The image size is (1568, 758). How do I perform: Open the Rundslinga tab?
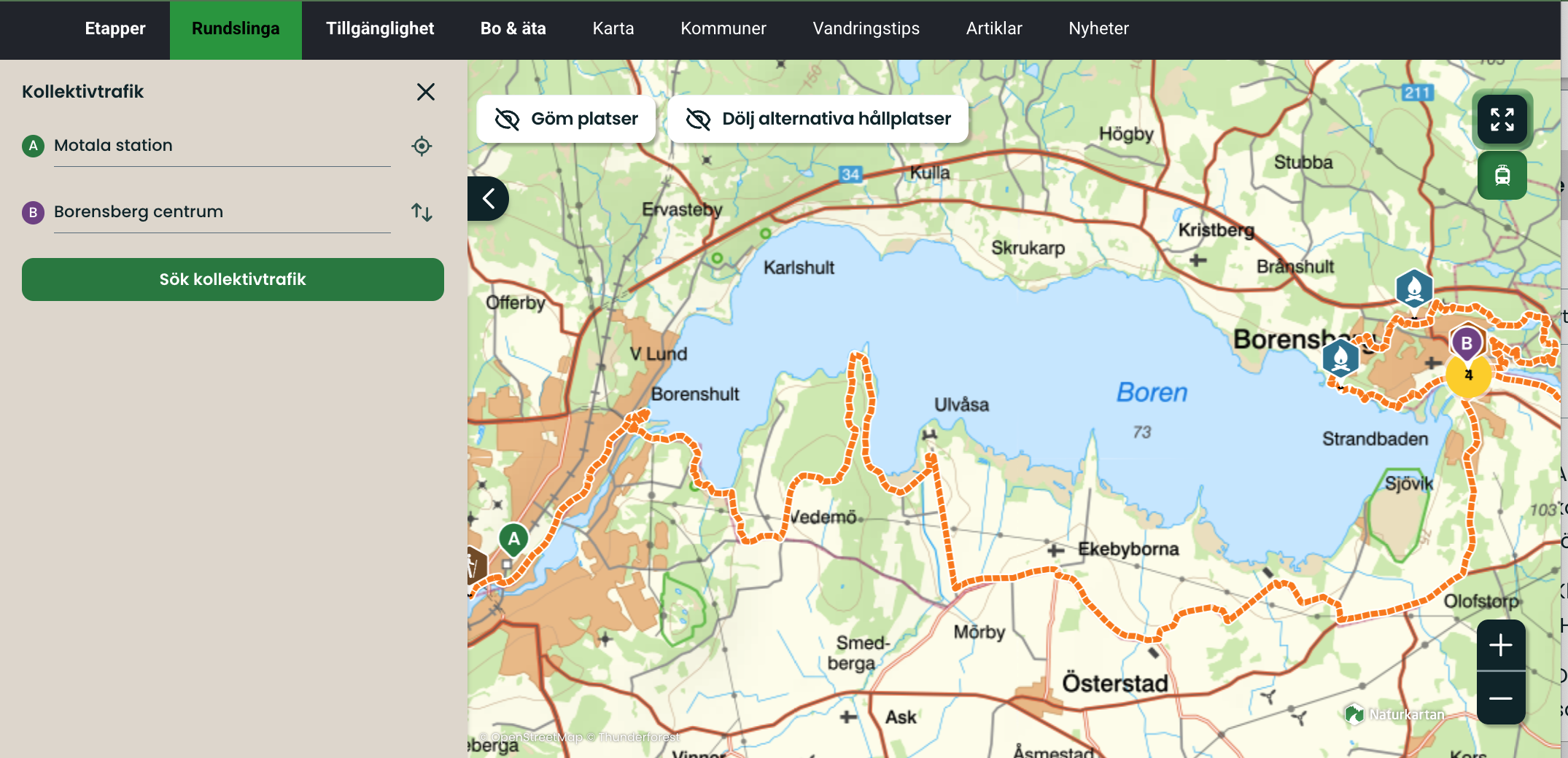236,28
